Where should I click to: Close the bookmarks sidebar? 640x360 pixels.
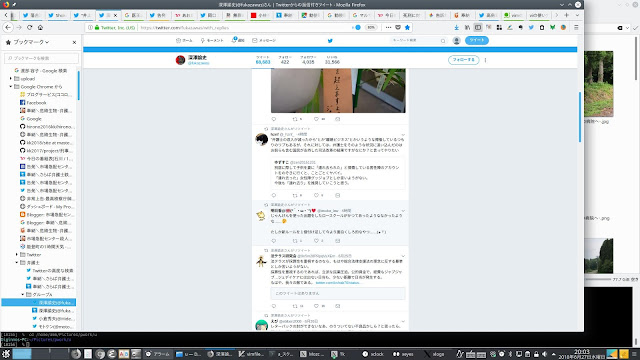click(x=74, y=42)
